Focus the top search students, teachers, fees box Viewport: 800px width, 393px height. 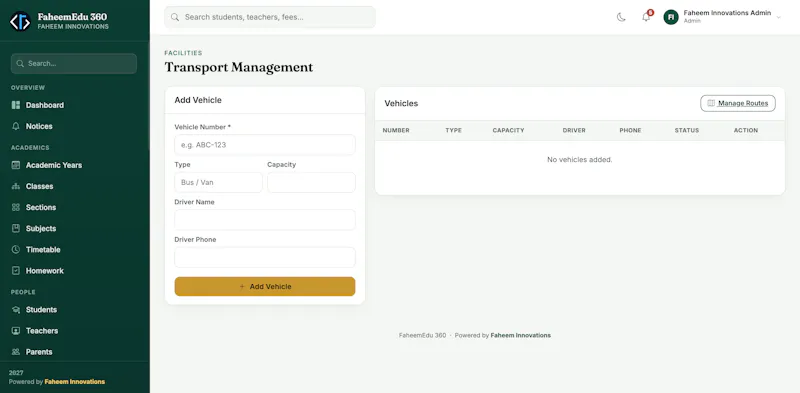point(270,17)
